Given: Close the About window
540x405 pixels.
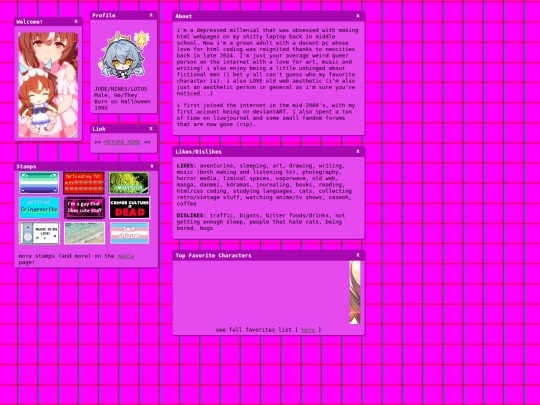Looking at the screenshot, I should [x=358, y=16].
